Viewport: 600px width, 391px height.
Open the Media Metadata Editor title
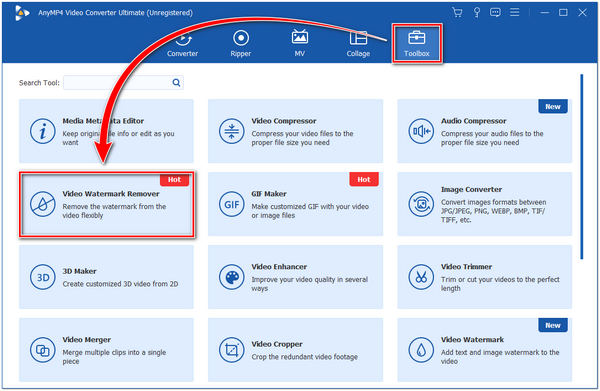[x=103, y=121]
